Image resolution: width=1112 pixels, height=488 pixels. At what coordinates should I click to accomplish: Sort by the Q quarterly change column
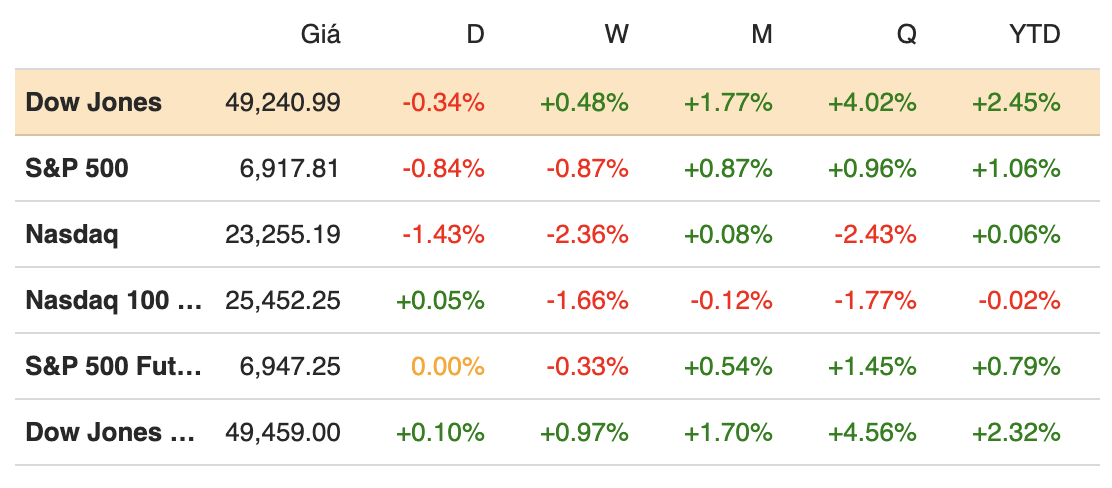(x=906, y=35)
